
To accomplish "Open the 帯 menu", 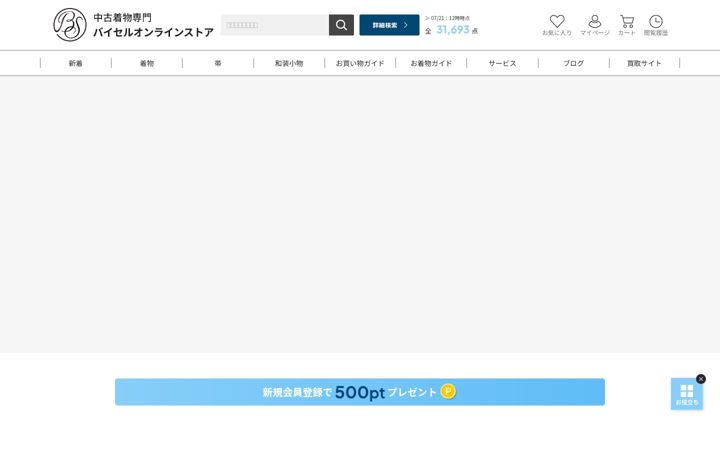I will click(x=218, y=63).
